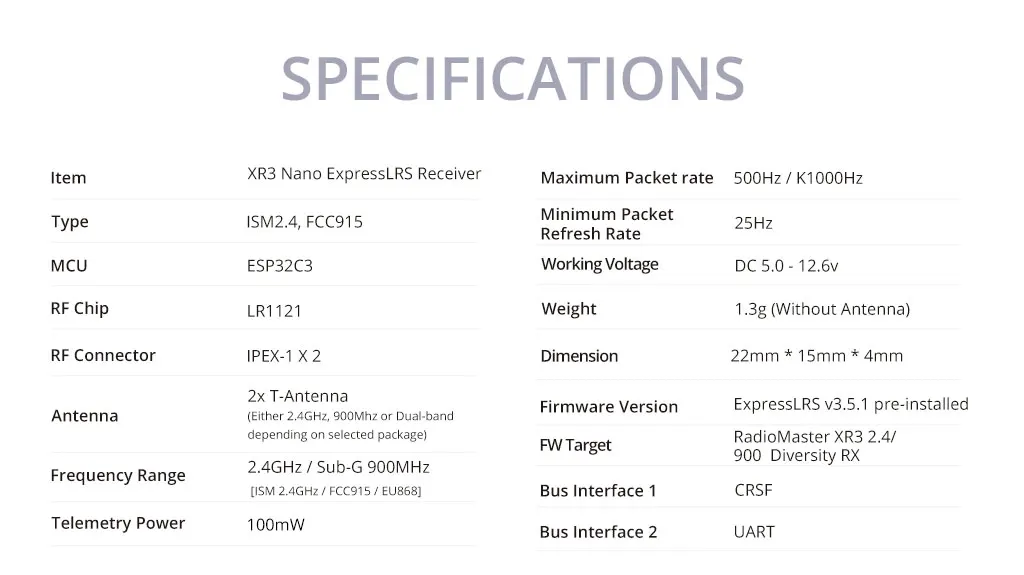
Task: Select XR3 Nano ExpressLRS Receiver text
Action: (364, 174)
